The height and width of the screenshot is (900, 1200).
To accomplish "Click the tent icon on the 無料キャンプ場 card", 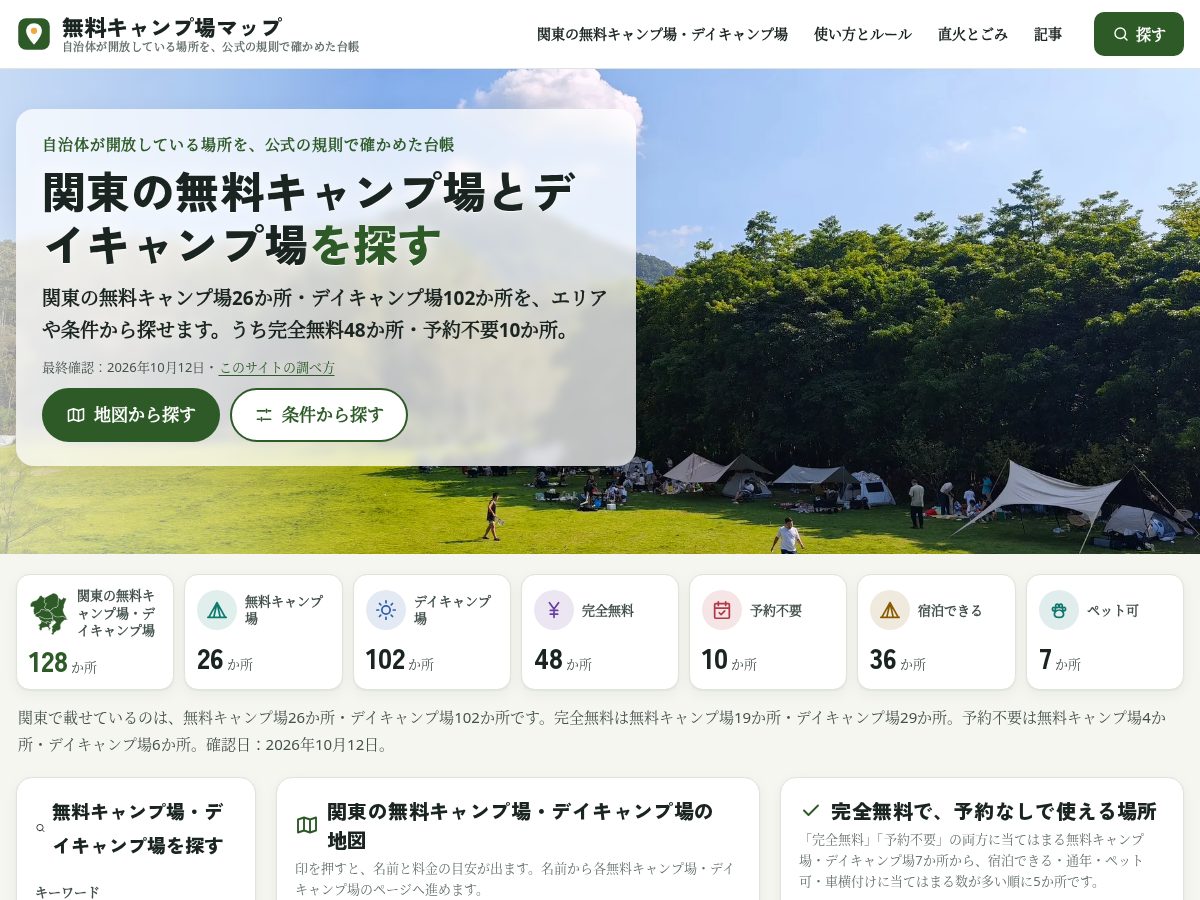I will pyautogui.click(x=217, y=610).
